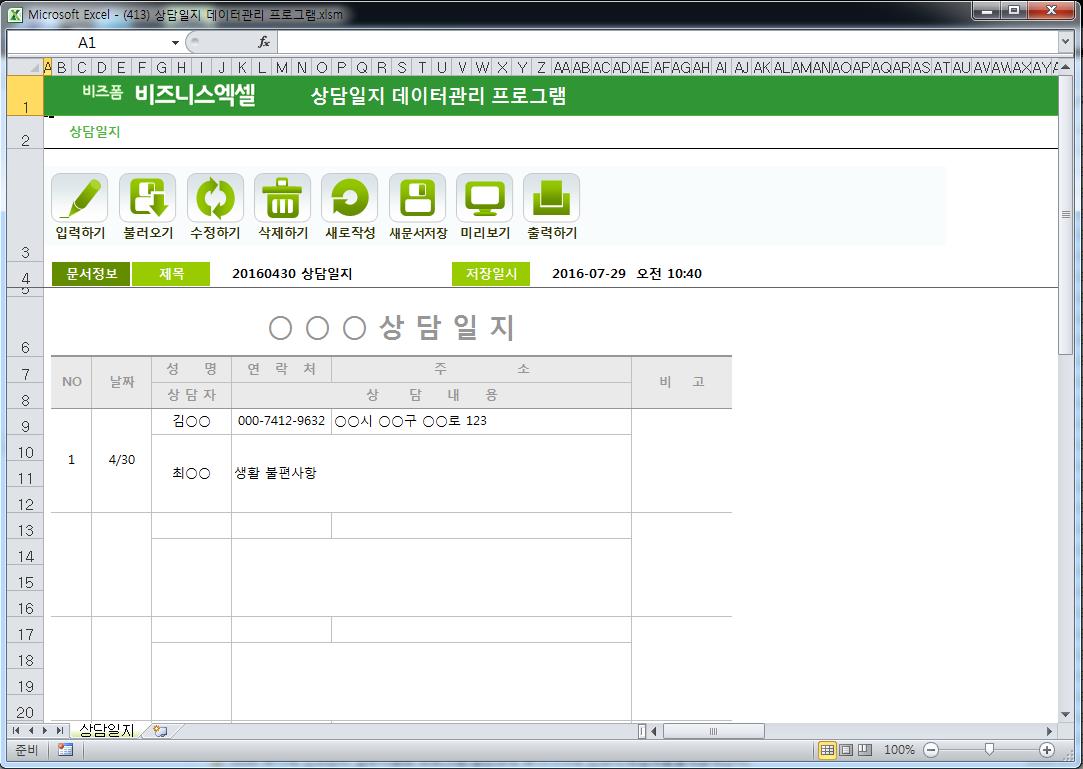Screen dimensions: 1083x769
Task: Click the date cell 4/30
Action: pos(122,460)
